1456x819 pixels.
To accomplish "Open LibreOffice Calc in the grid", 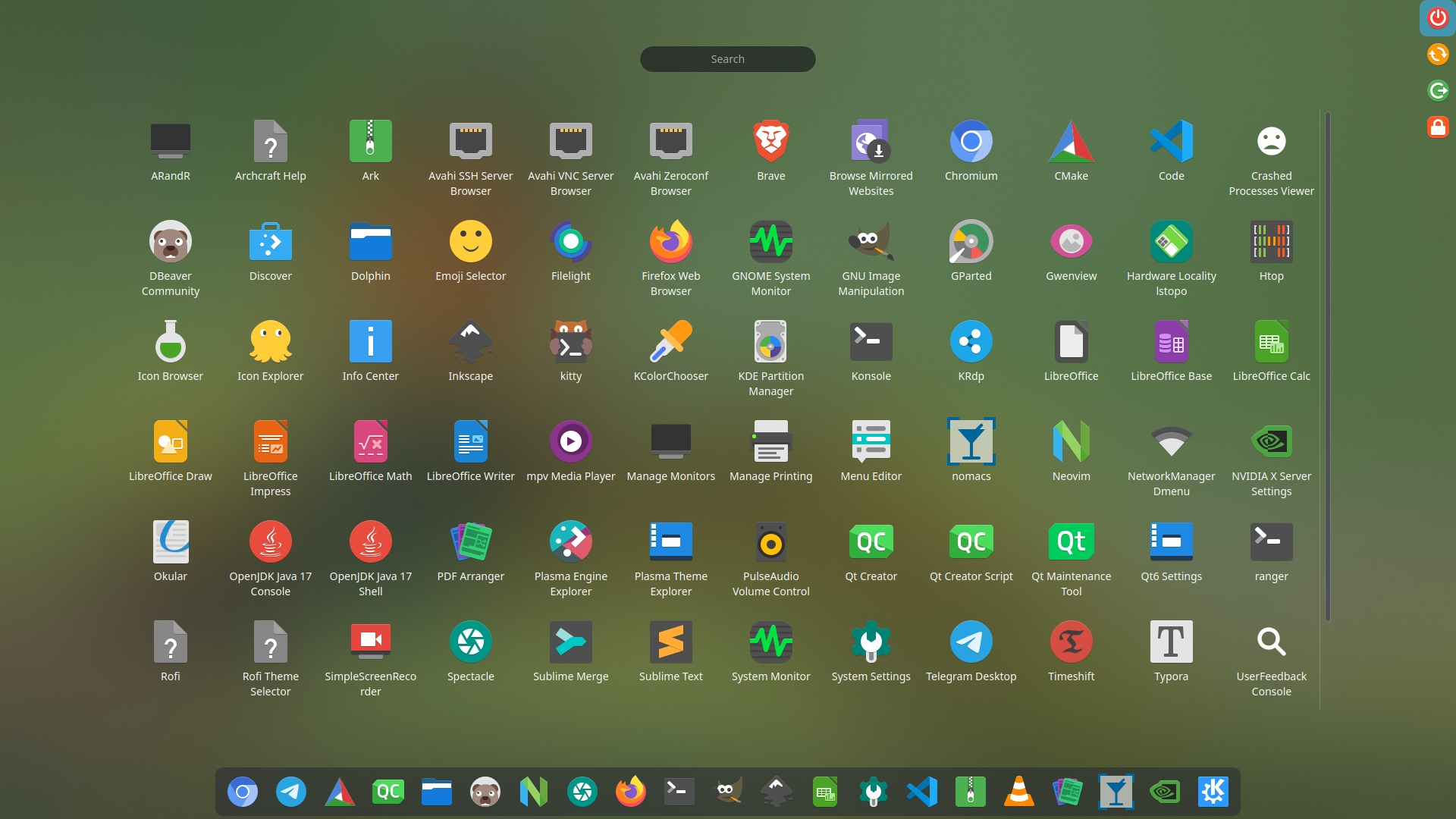I will [x=1272, y=352].
